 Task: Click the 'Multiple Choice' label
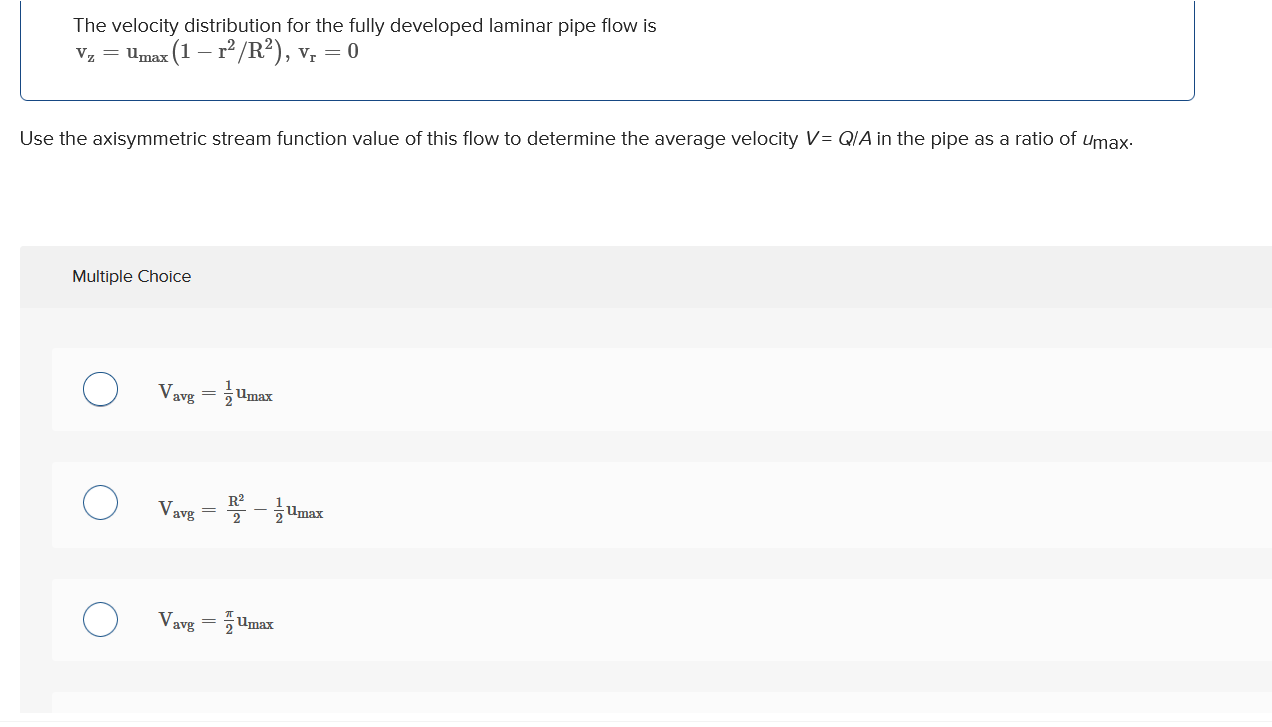click(x=131, y=276)
